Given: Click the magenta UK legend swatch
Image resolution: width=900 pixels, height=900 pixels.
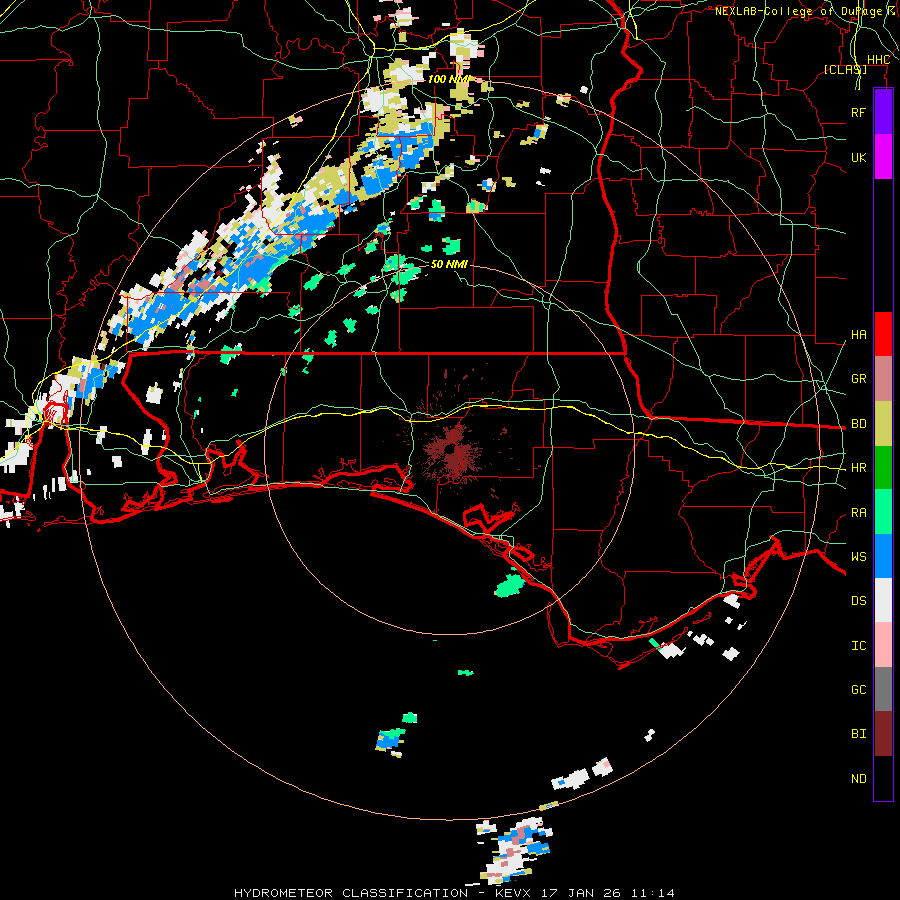Looking at the screenshot, I should pyautogui.click(x=883, y=157).
